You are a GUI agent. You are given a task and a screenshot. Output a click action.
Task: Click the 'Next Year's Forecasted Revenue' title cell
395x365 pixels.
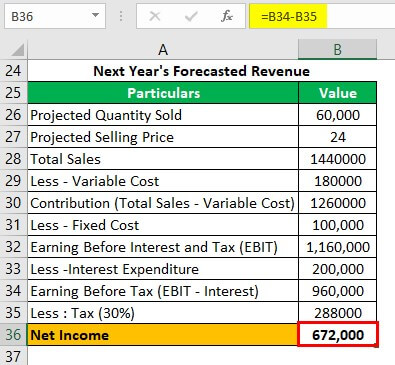pos(202,71)
